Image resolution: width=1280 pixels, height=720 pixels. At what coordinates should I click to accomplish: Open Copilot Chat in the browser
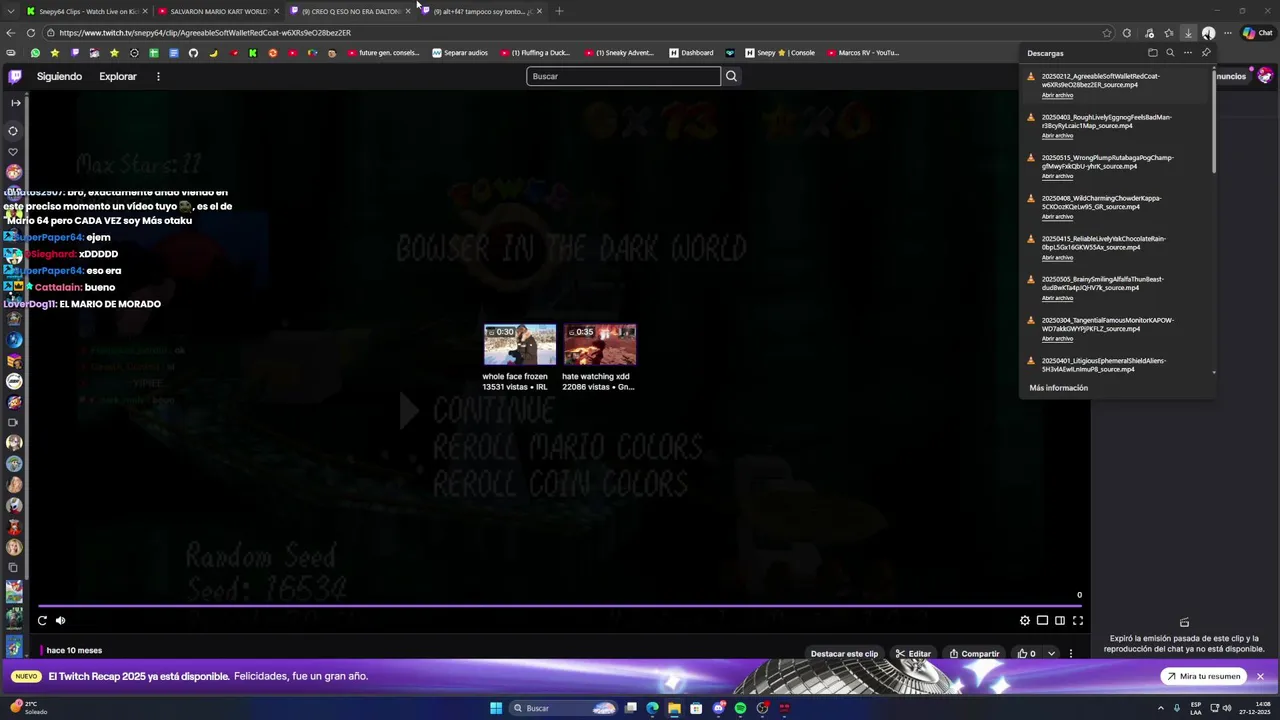click(x=1257, y=33)
